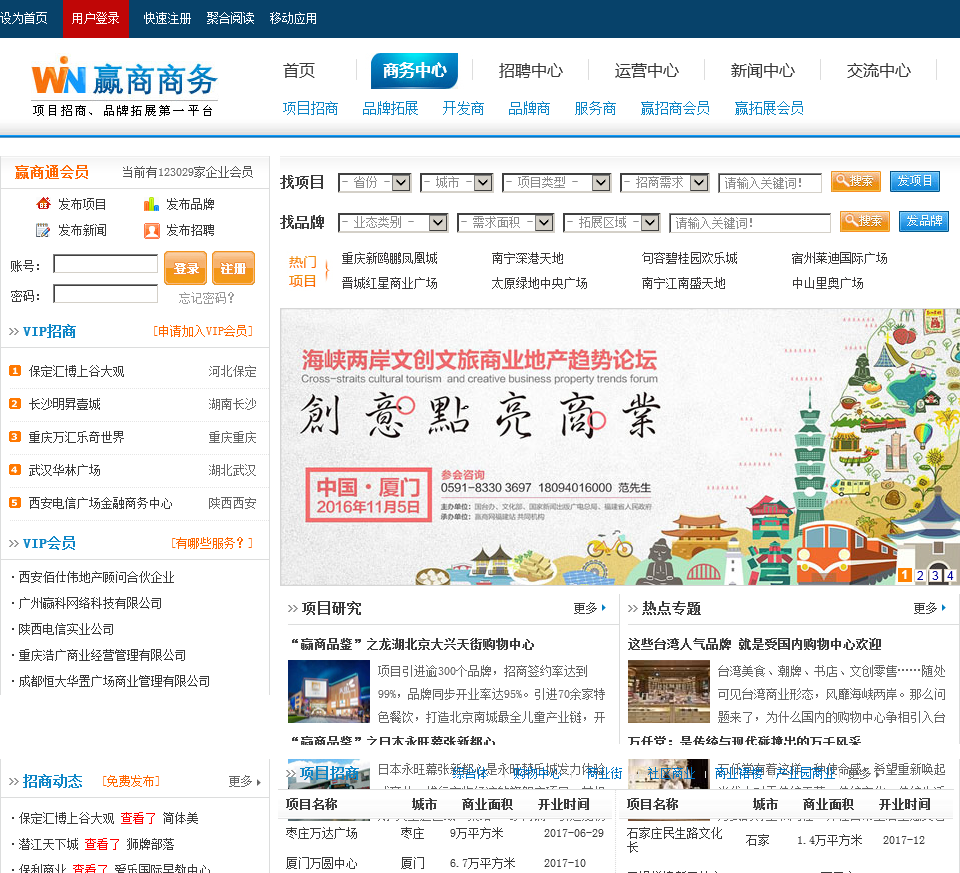Click rank 1 badge for 保定汇博上谷大观

point(15,371)
